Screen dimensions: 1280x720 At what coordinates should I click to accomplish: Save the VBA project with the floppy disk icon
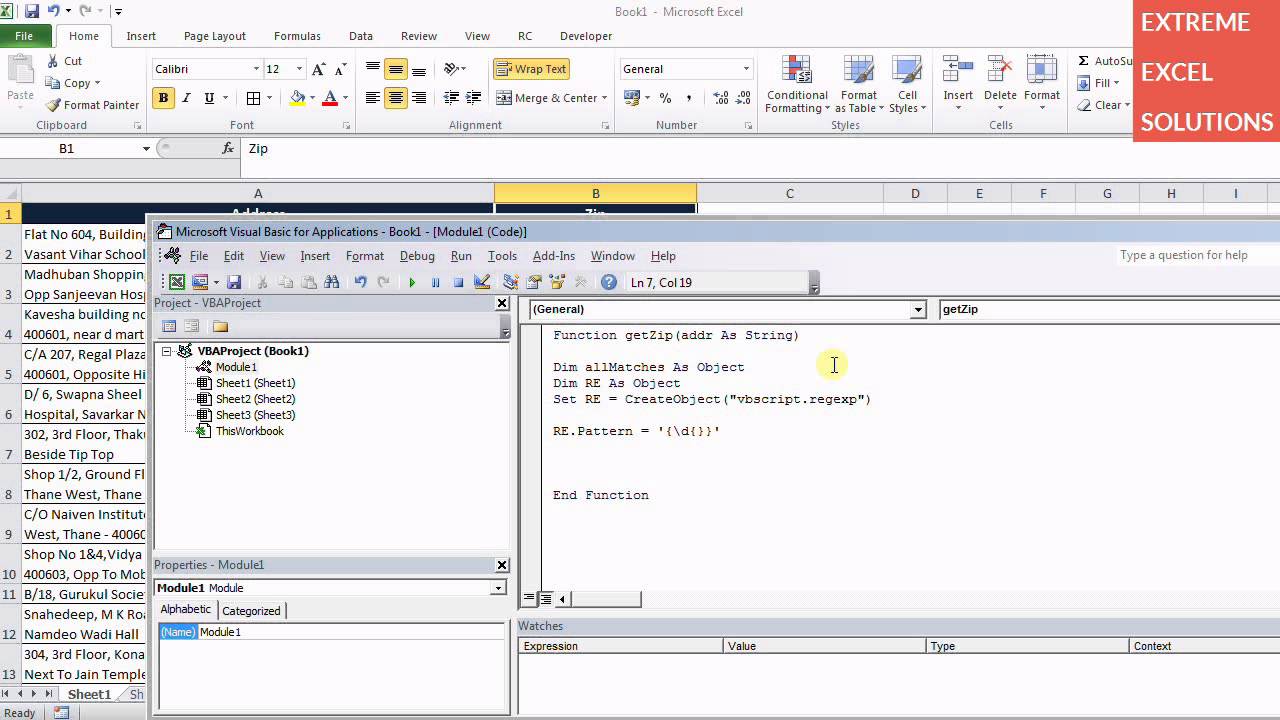234,283
